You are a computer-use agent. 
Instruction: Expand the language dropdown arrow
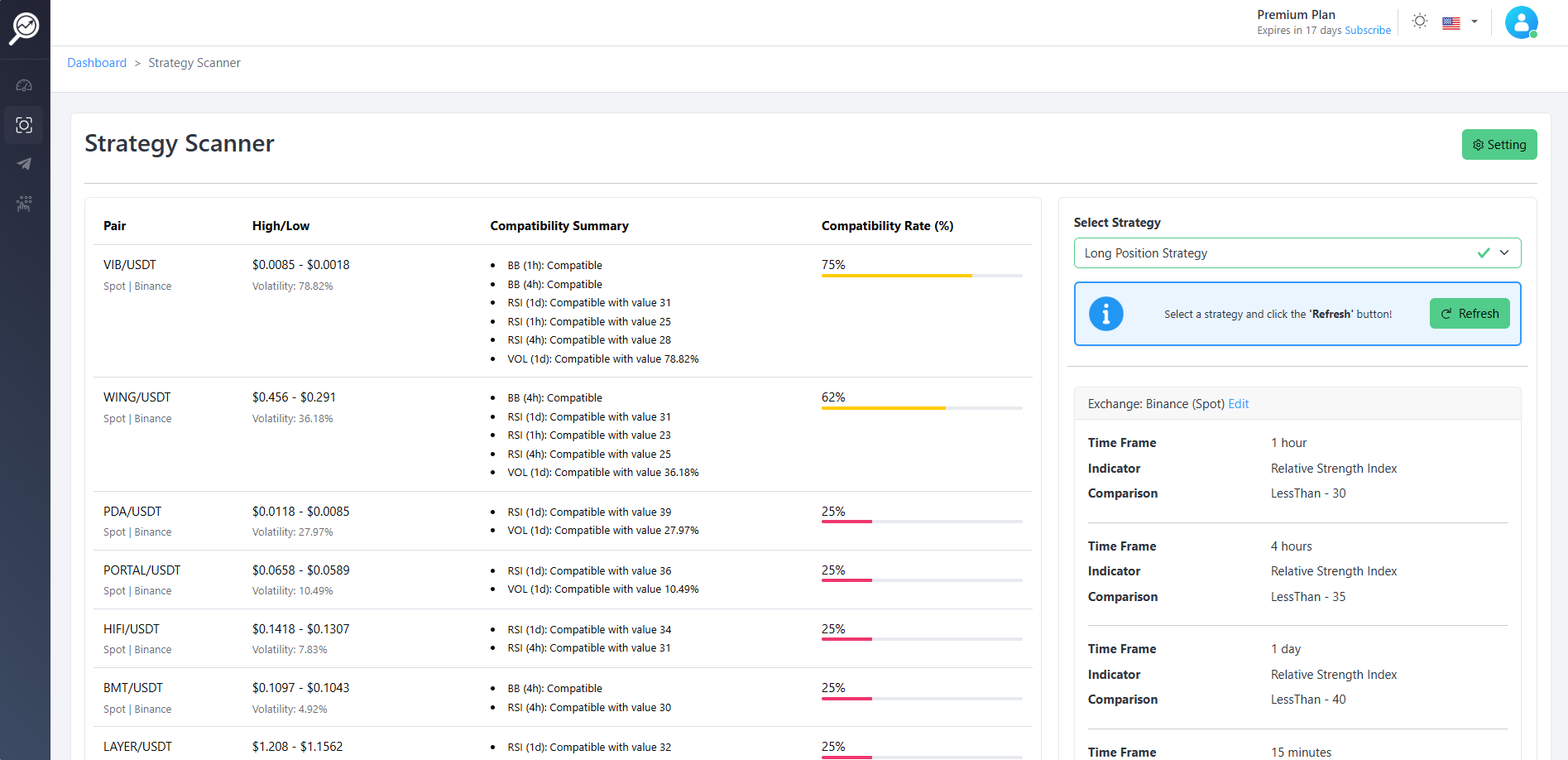[1474, 22]
